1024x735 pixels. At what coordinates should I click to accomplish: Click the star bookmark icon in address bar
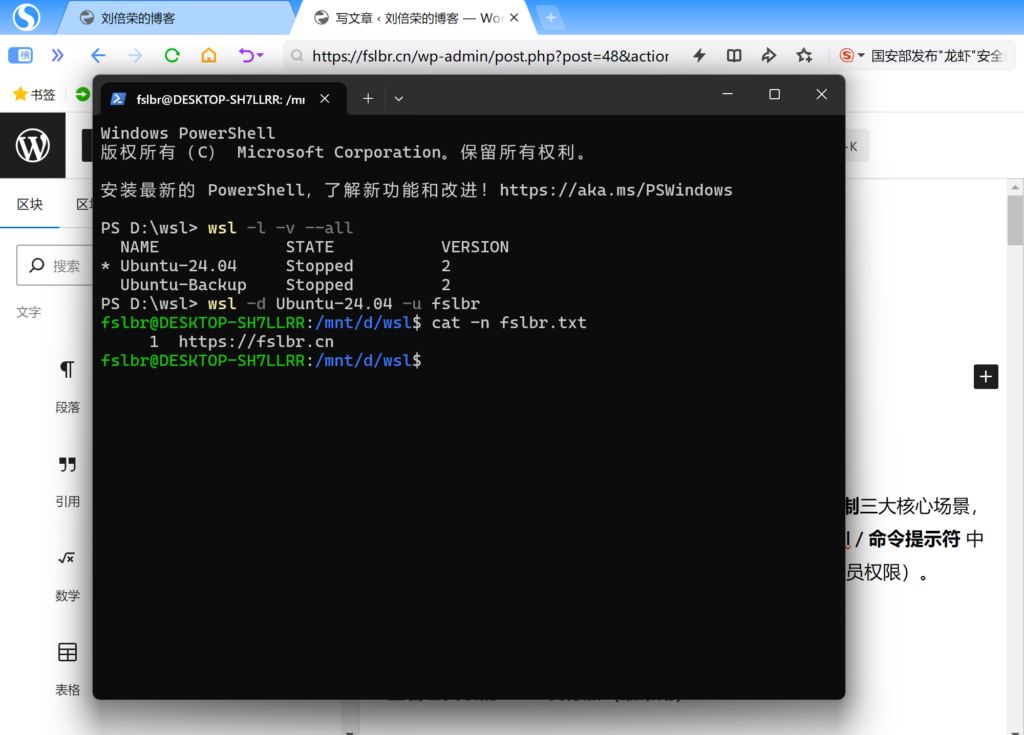[804, 55]
